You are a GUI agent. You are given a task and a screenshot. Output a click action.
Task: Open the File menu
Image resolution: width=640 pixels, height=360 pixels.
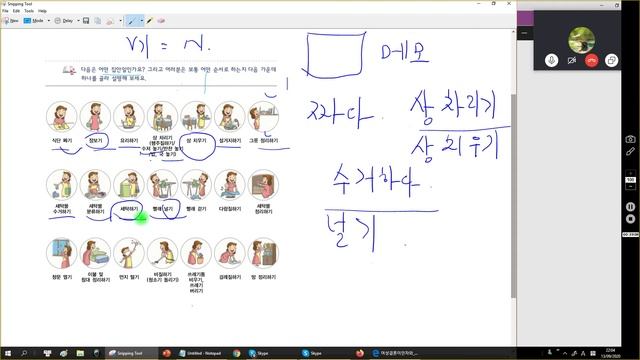coord(5,11)
